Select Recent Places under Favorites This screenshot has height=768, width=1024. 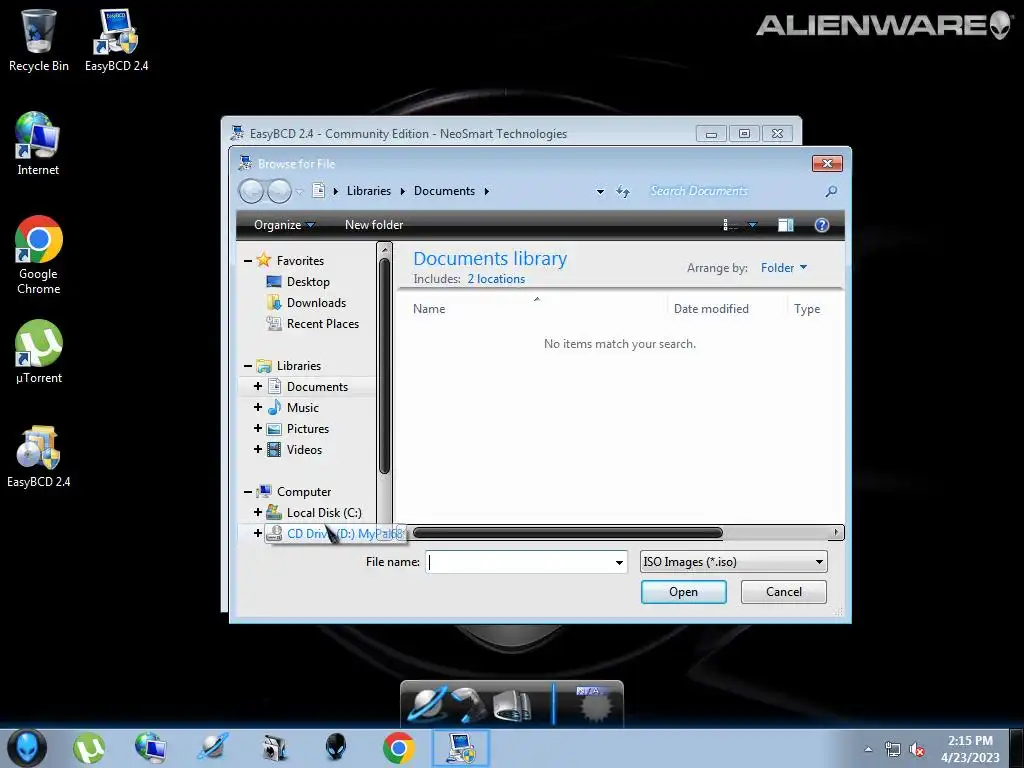pos(323,323)
